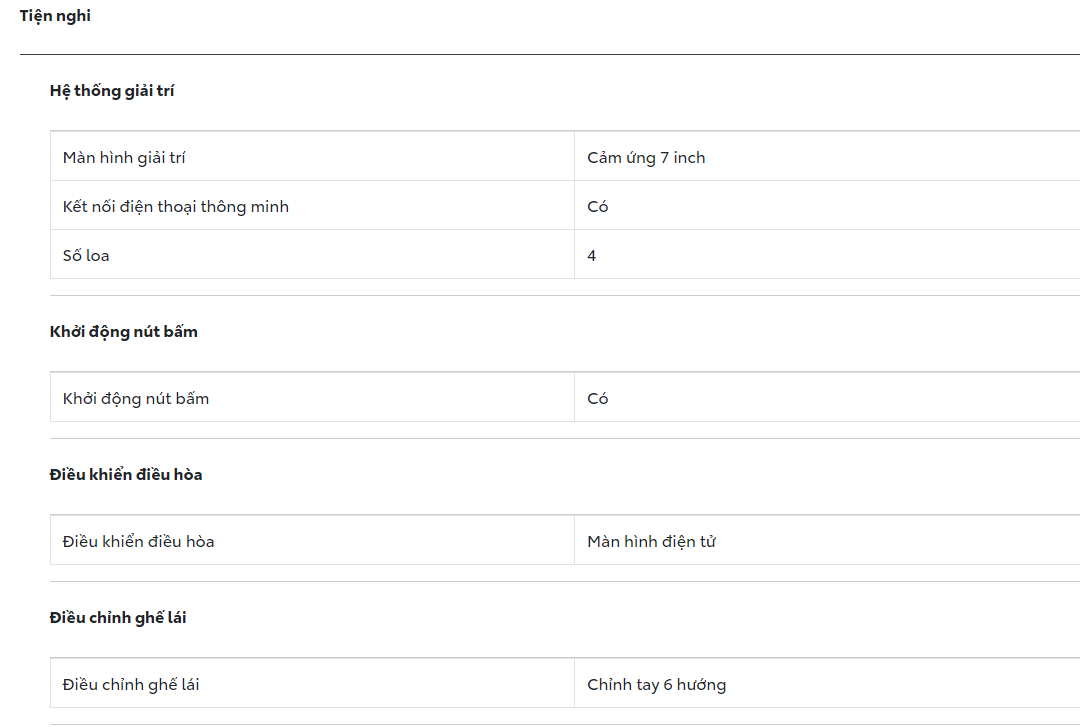Click the Tiện nghi section title

tap(55, 16)
